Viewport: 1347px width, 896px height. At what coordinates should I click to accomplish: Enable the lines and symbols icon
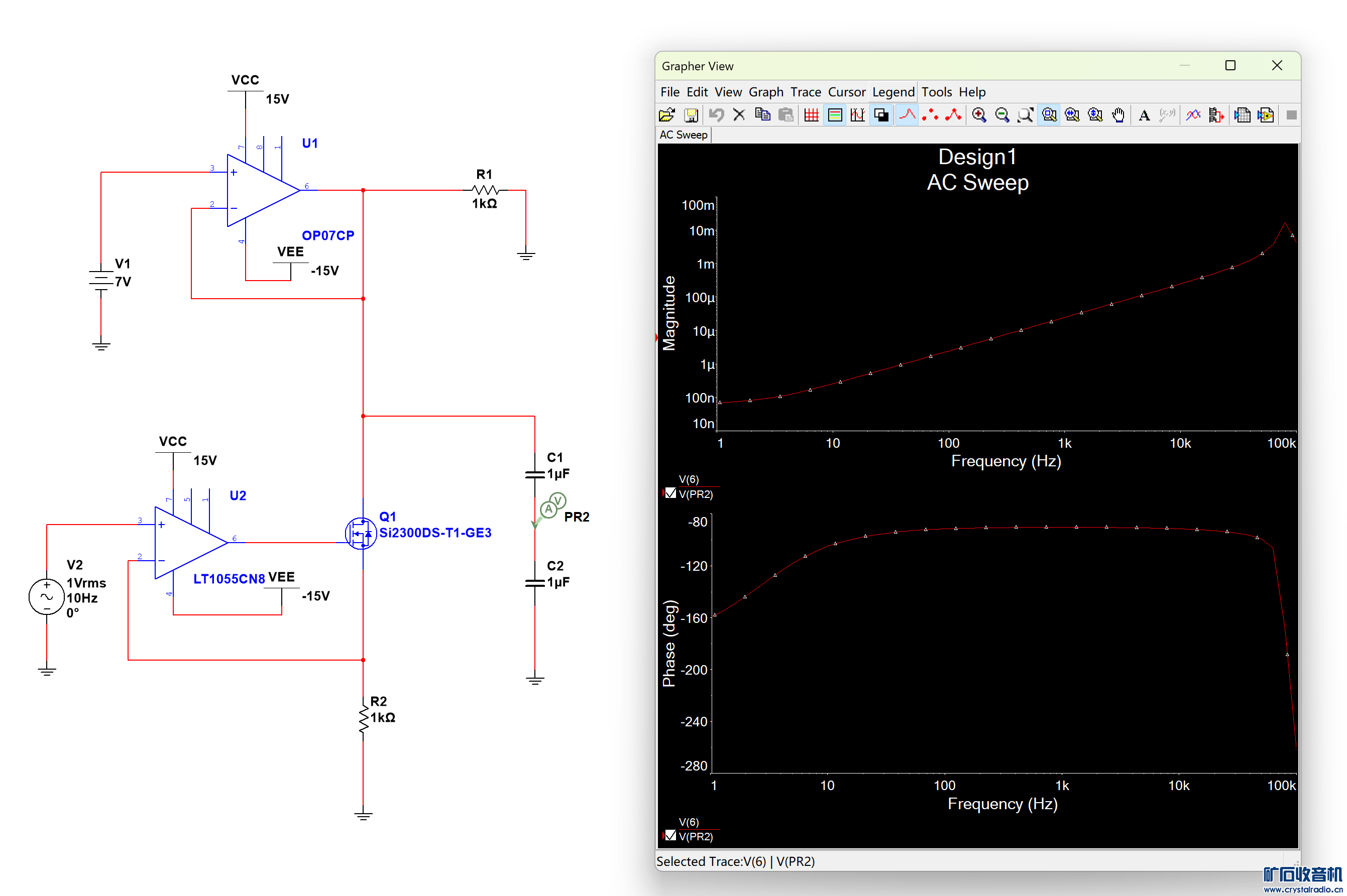953,115
